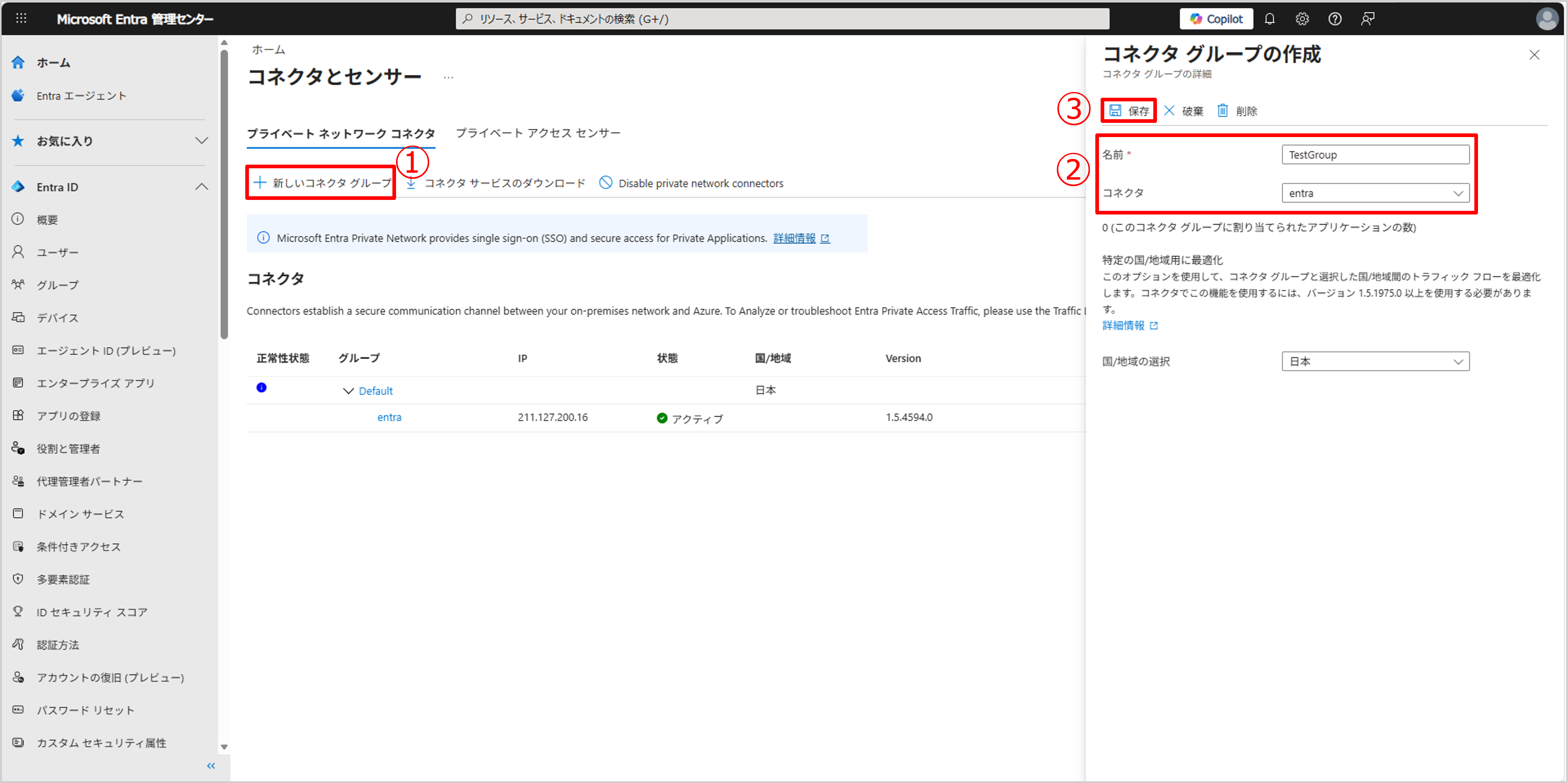This screenshot has width=1568, height=783.
Task: Open 条件付きアクセス in the sidebar
Action: 79,547
